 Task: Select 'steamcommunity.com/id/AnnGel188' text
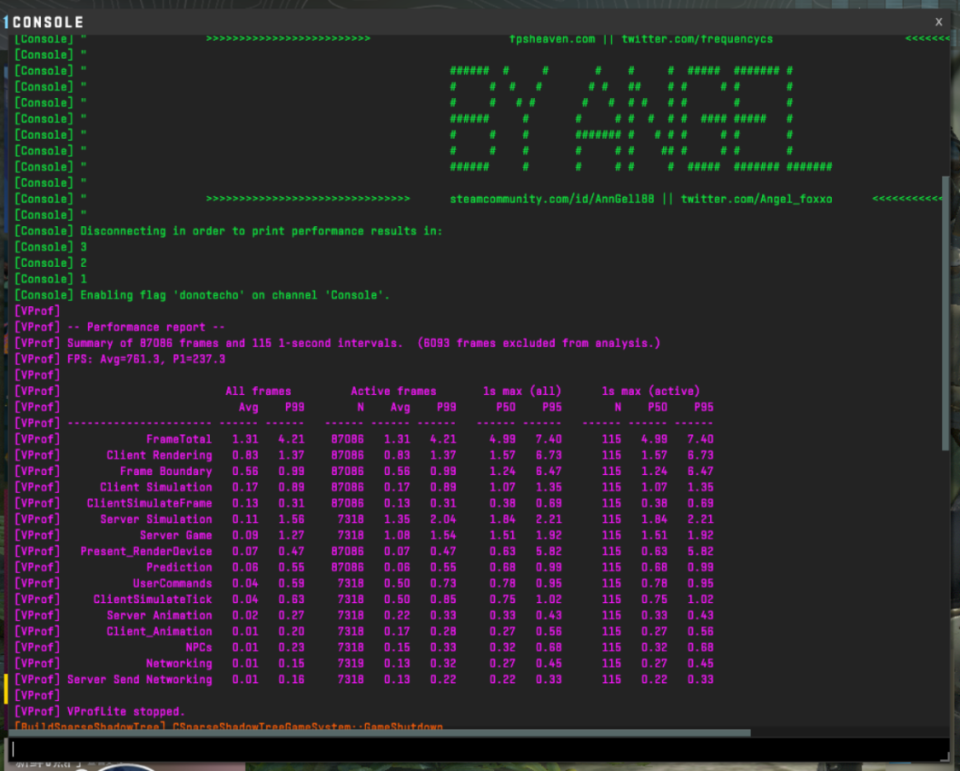tap(552, 199)
